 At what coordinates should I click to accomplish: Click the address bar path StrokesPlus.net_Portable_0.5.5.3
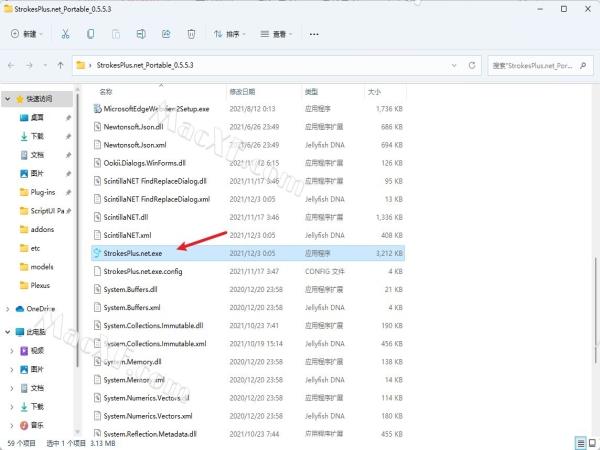point(145,65)
